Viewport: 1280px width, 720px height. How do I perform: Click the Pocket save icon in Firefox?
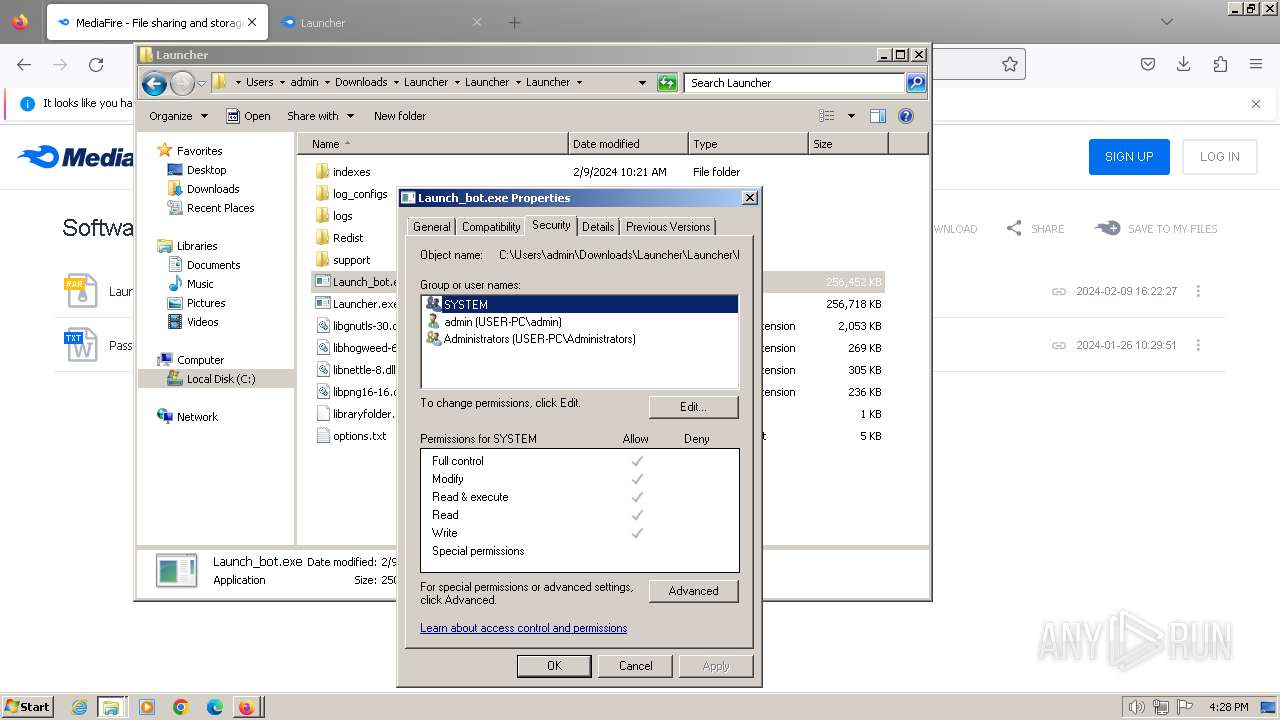pyautogui.click(x=1148, y=64)
